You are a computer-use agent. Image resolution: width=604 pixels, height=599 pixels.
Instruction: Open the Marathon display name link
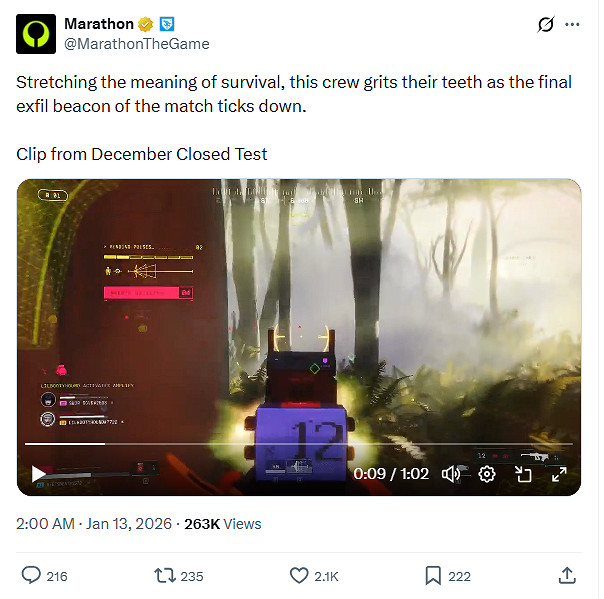pos(99,24)
